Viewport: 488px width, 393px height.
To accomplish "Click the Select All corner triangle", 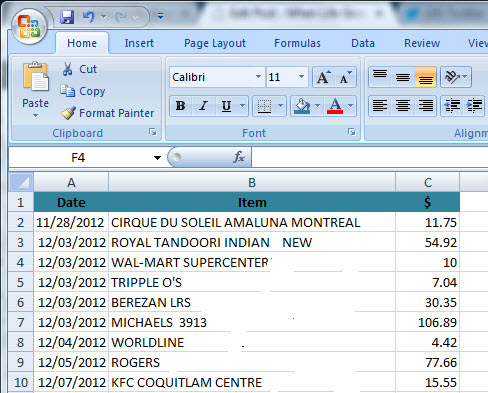I will tap(21, 182).
